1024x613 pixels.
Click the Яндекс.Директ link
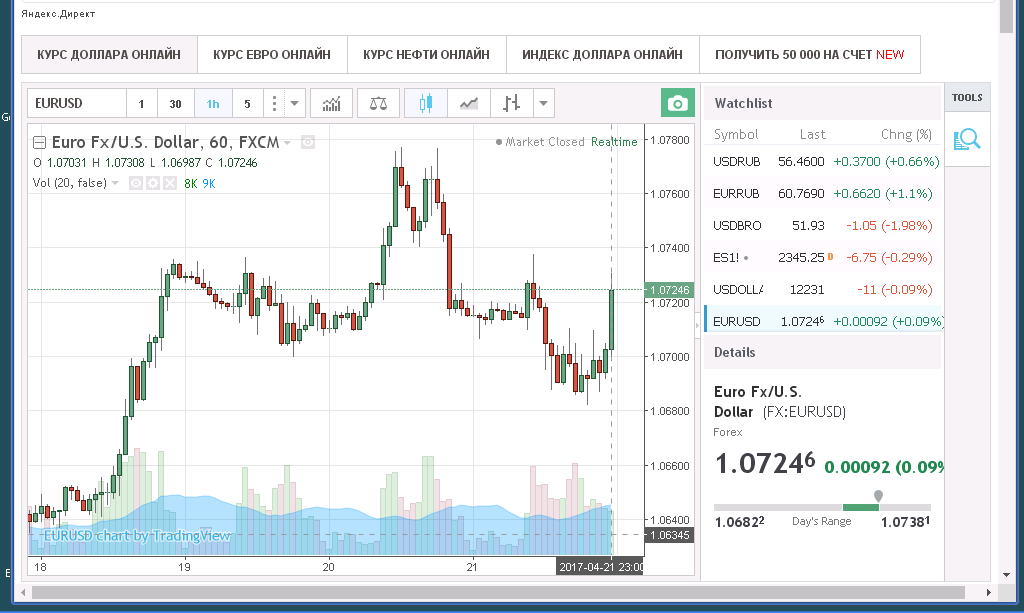tap(58, 13)
